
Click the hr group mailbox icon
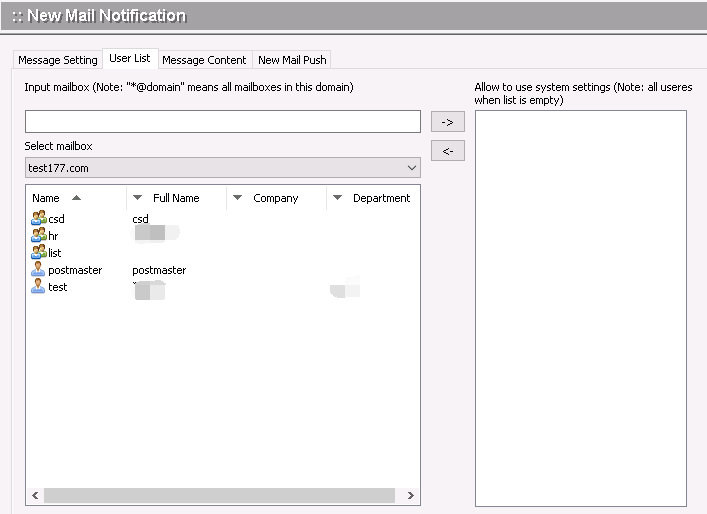pos(39,235)
